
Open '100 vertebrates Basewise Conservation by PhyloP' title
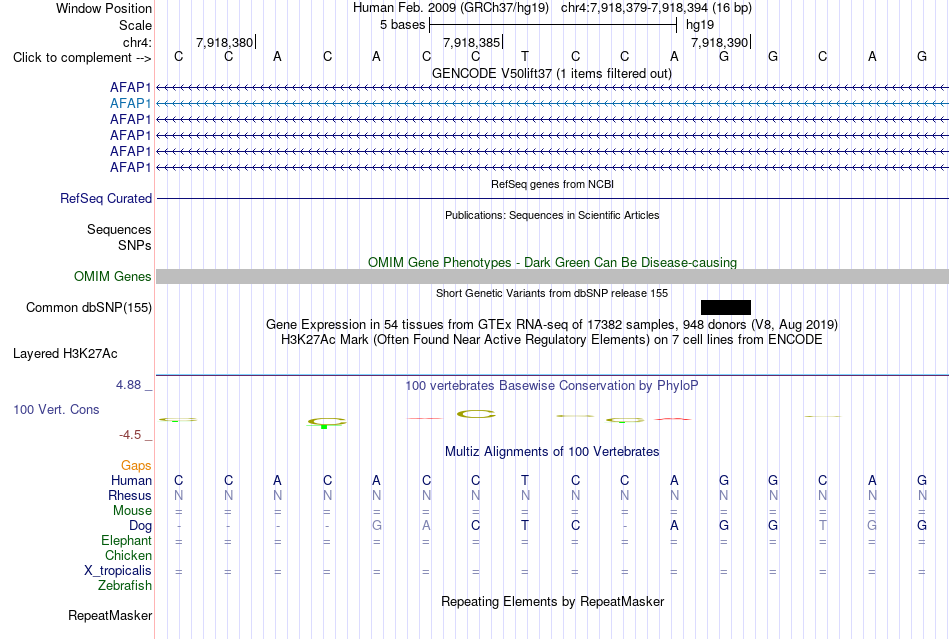pyautogui.click(x=552, y=386)
